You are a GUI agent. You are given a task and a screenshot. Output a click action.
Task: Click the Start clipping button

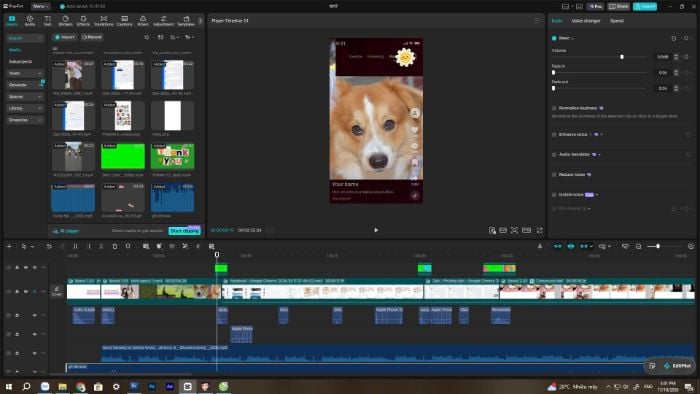184,231
